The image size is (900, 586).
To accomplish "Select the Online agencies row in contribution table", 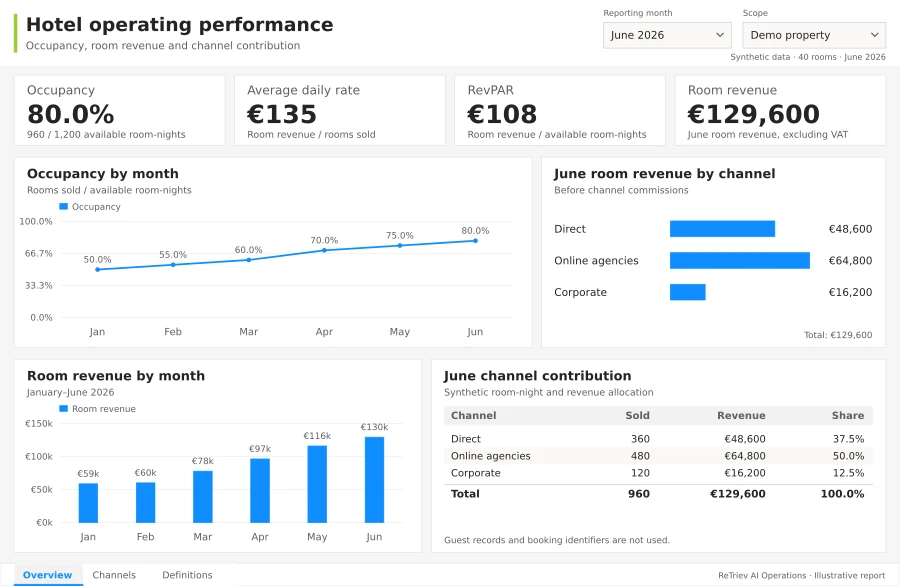I will (658, 456).
